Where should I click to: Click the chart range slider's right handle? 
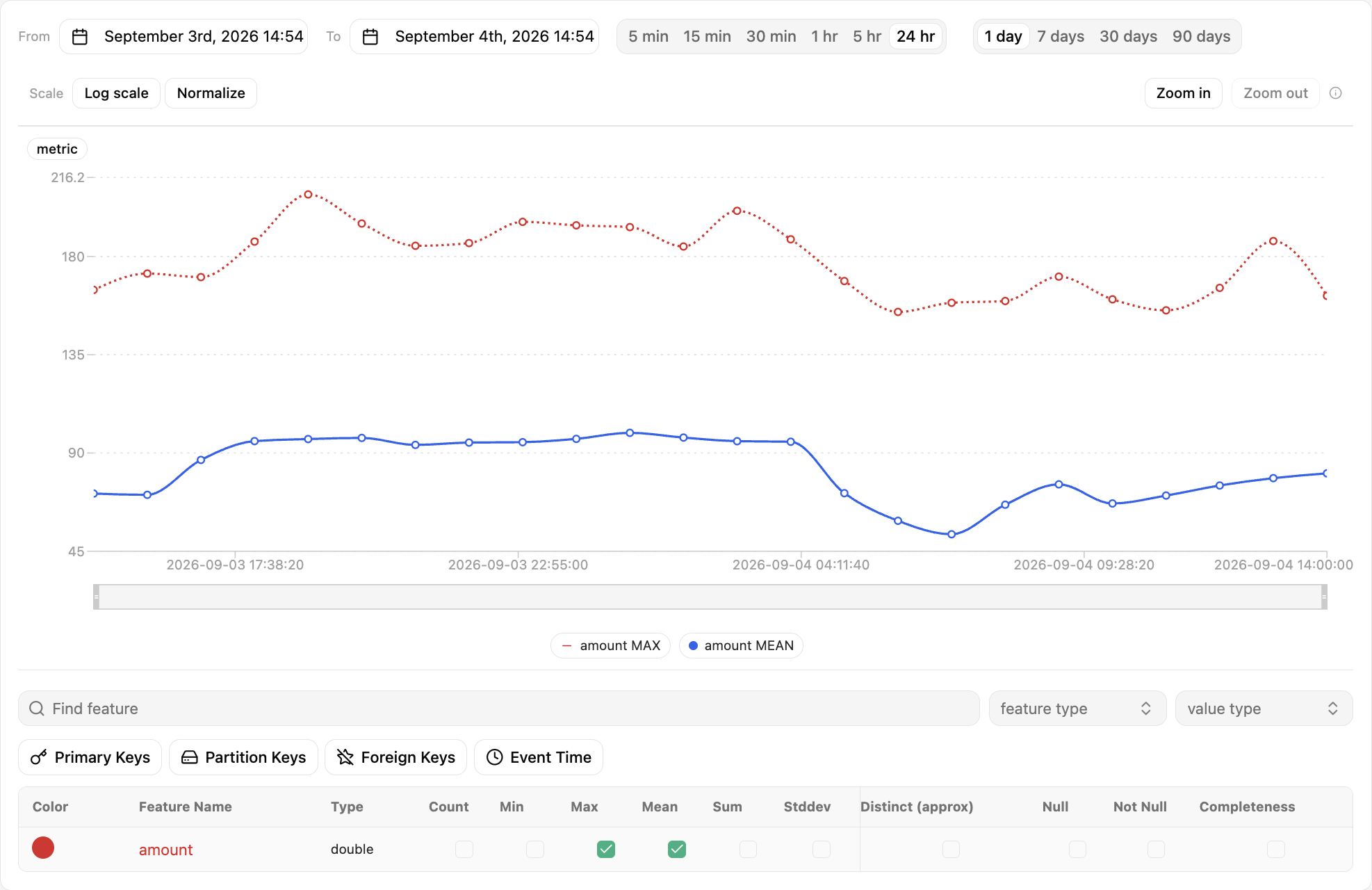pyautogui.click(x=1324, y=597)
